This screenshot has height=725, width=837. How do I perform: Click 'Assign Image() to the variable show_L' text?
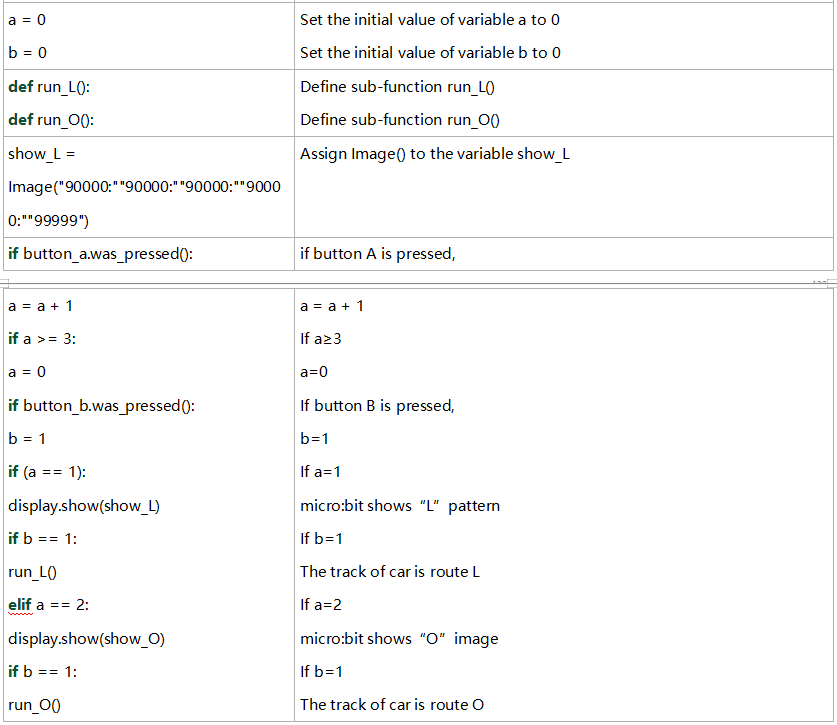(435, 154)
